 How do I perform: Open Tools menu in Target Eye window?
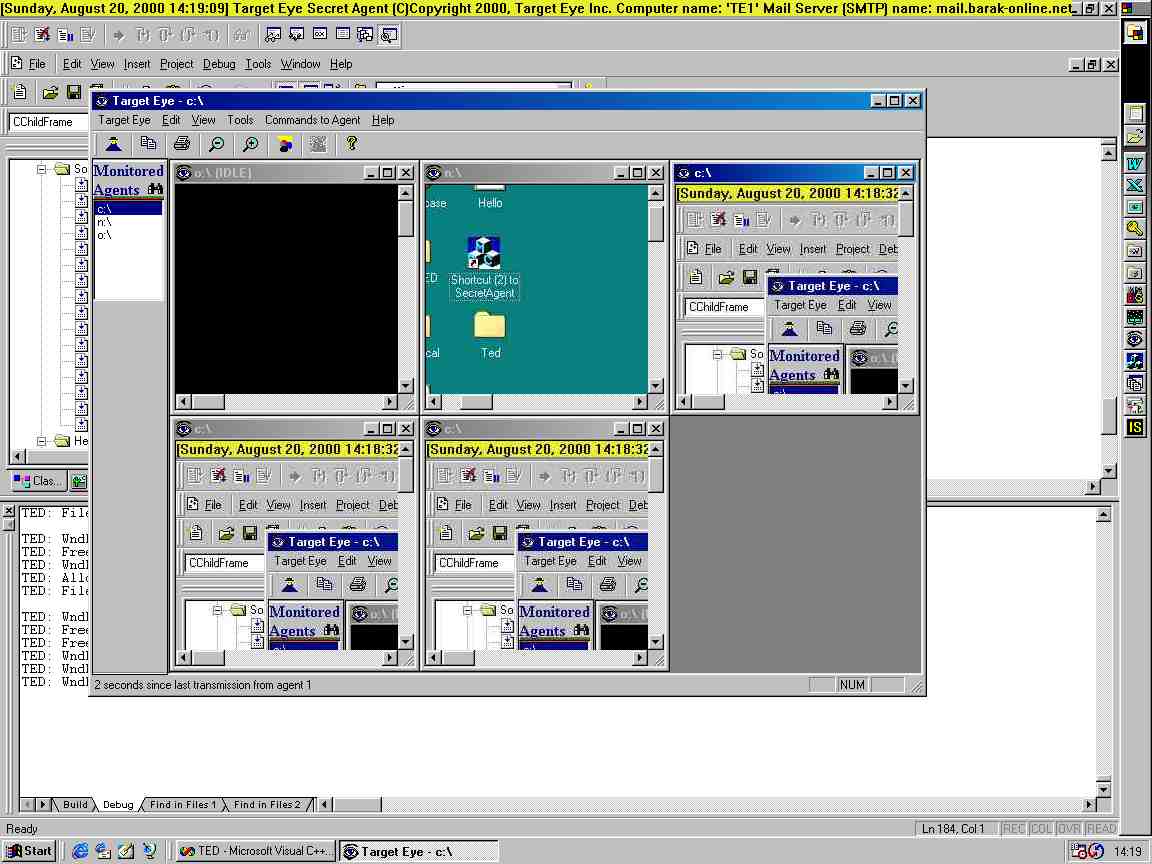240,120
